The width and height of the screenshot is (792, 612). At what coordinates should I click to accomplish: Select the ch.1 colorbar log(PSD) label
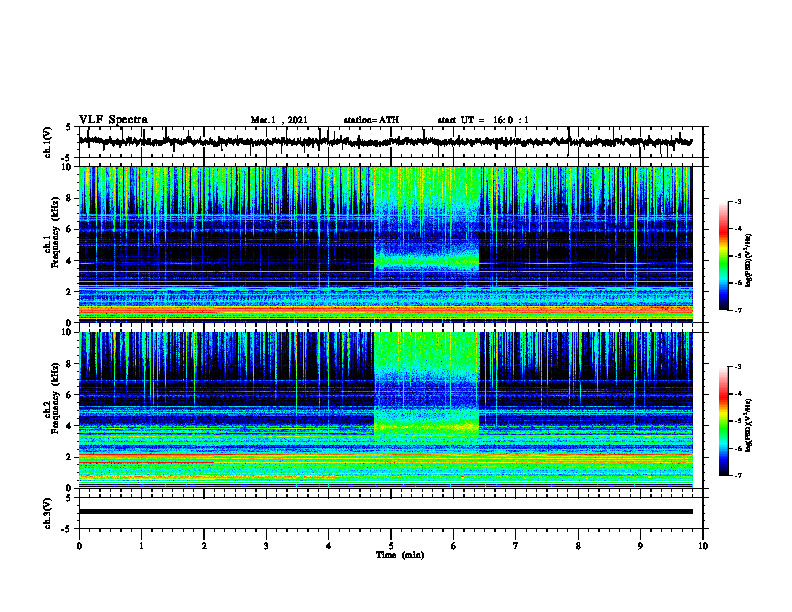coord(749,260)
